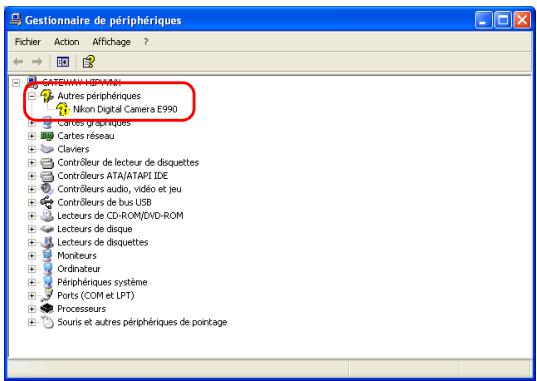
Task: Click the keyboard icon next to Claviers
Action: click(x=47, y=149)
